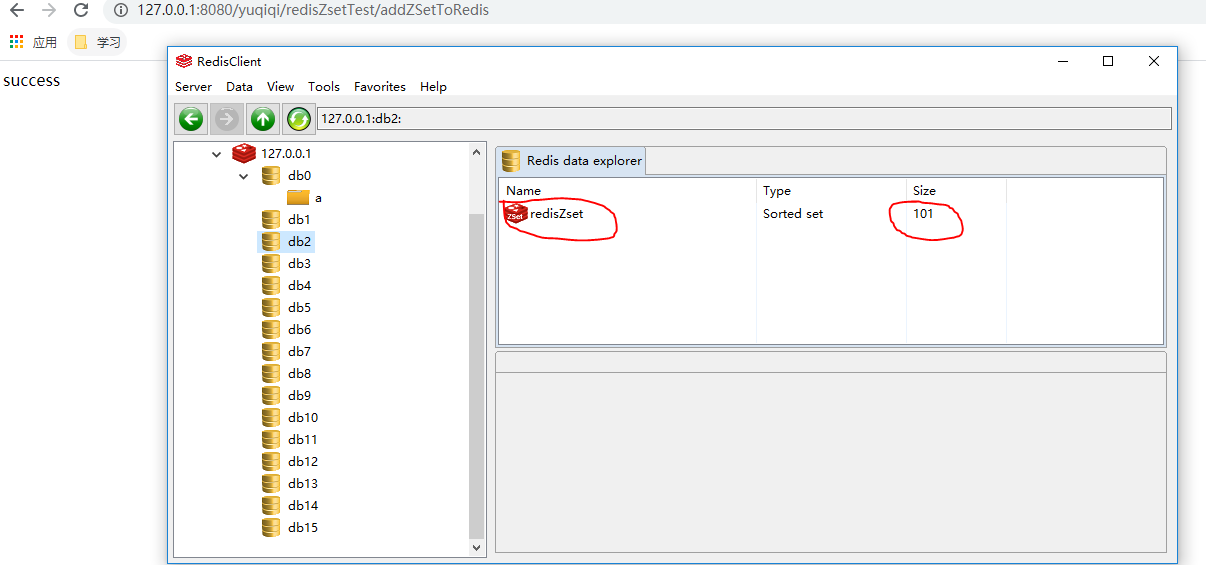Viewport: 1206px width, 565px height.
Task: Open the View menu
Action: click(x=281, y=87)
